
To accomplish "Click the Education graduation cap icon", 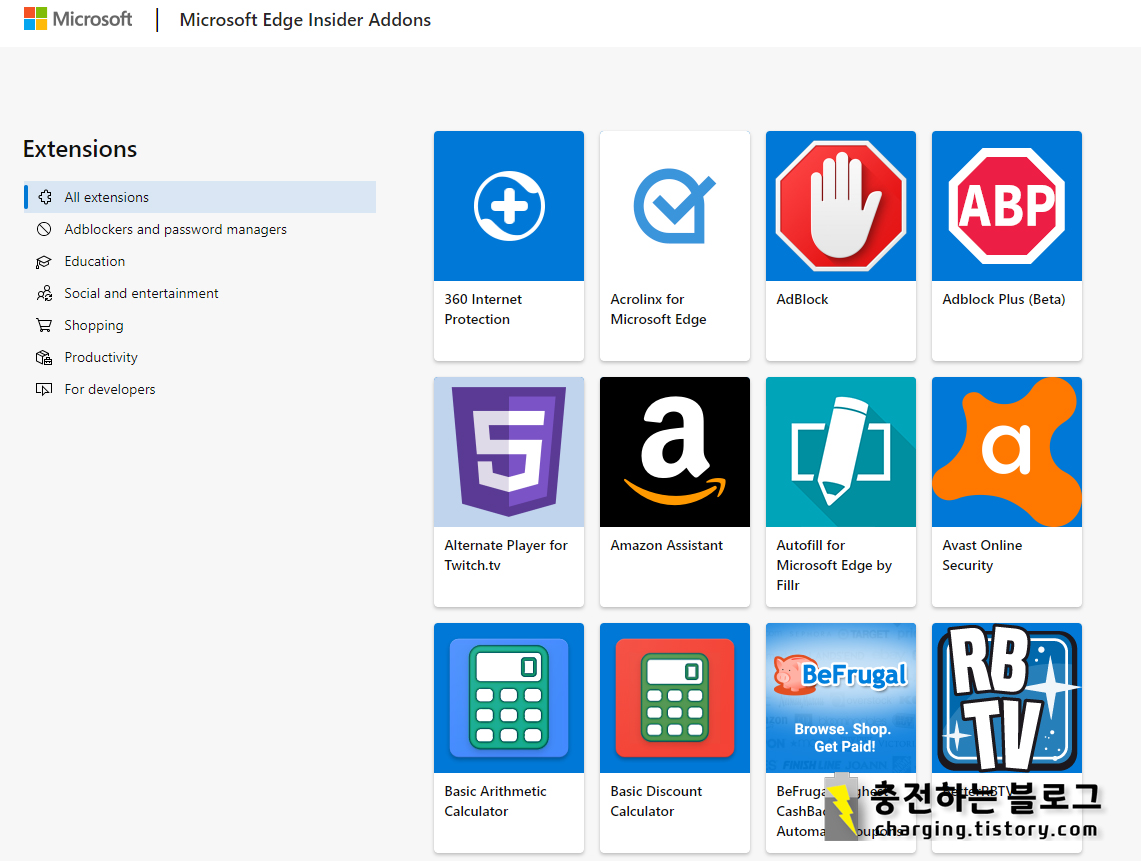I will click(44, 261).
